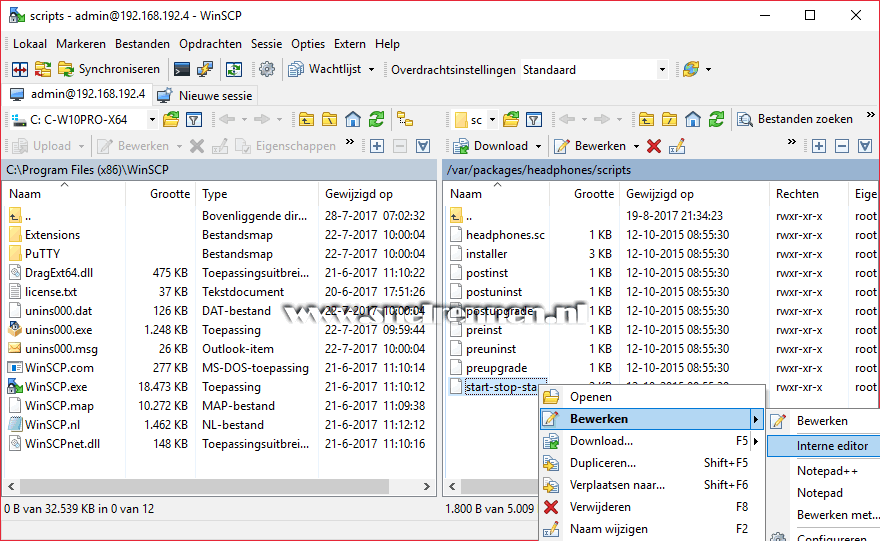The height and width of the screenshot is (541, 880).
Task: Select the license.txt file
Action: [x=51, y=292]
